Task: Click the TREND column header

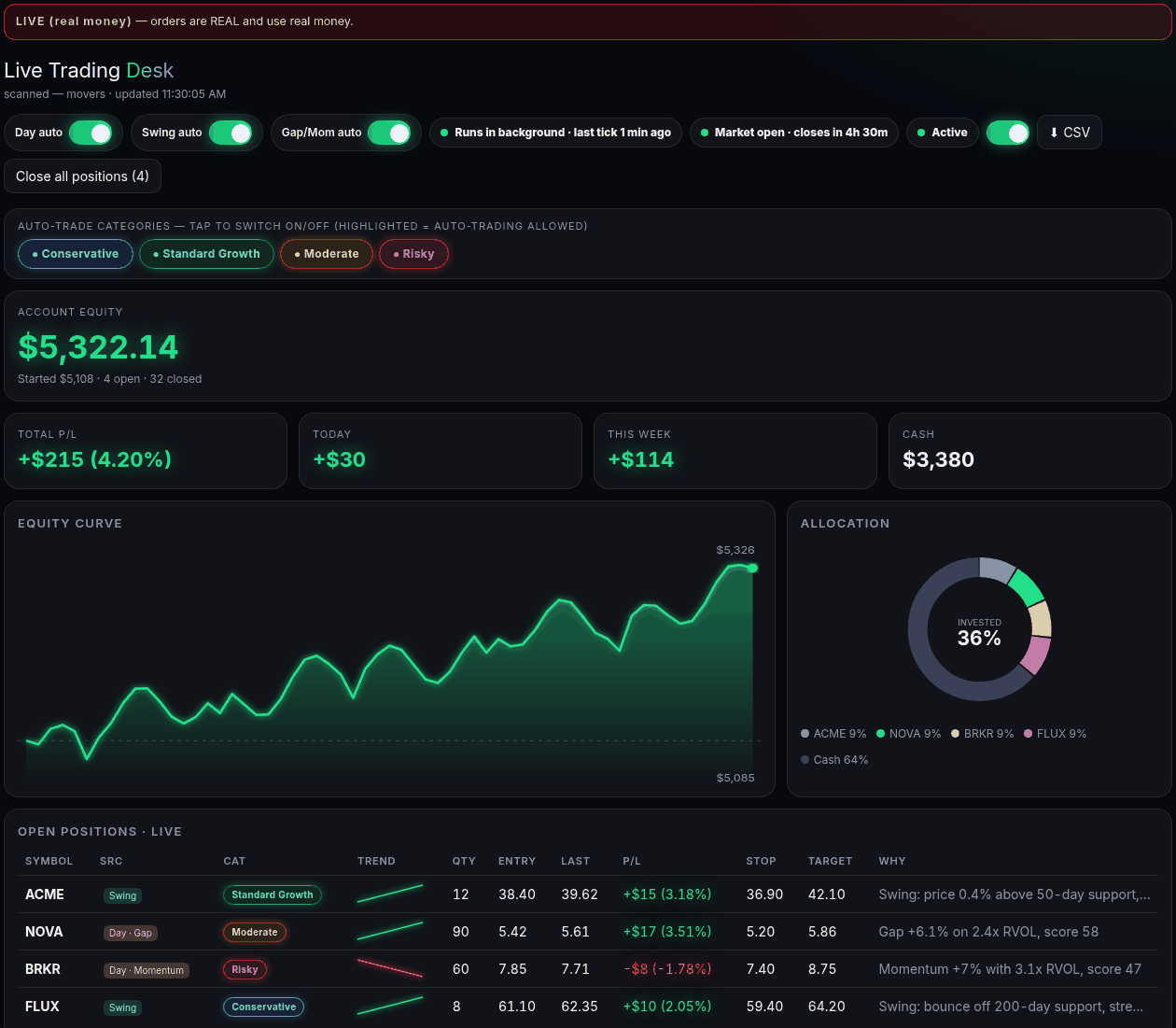Action: [x=376, y=861]
